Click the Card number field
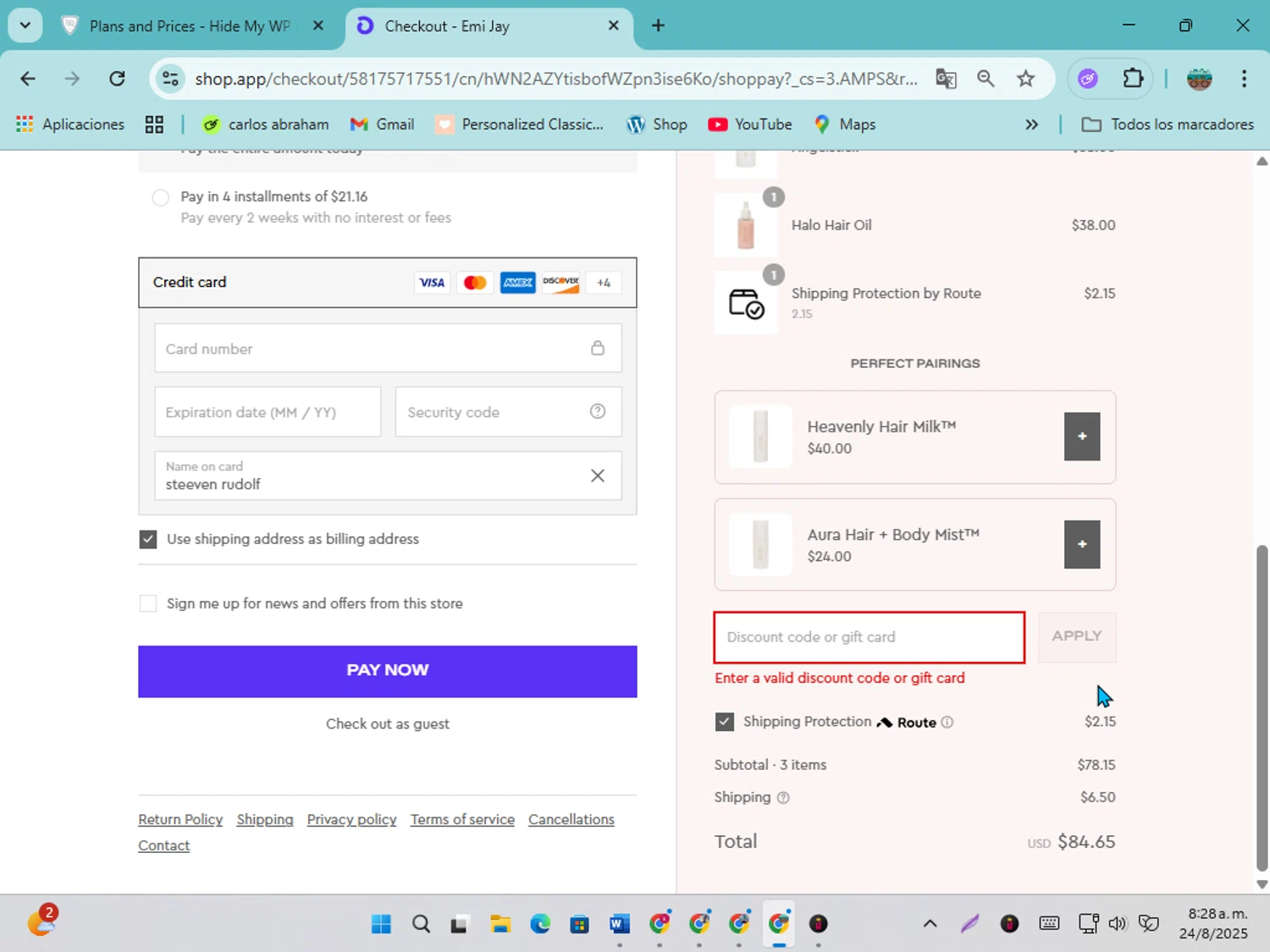This screenshot has width=1270, height=952. [x=388, y=348]
